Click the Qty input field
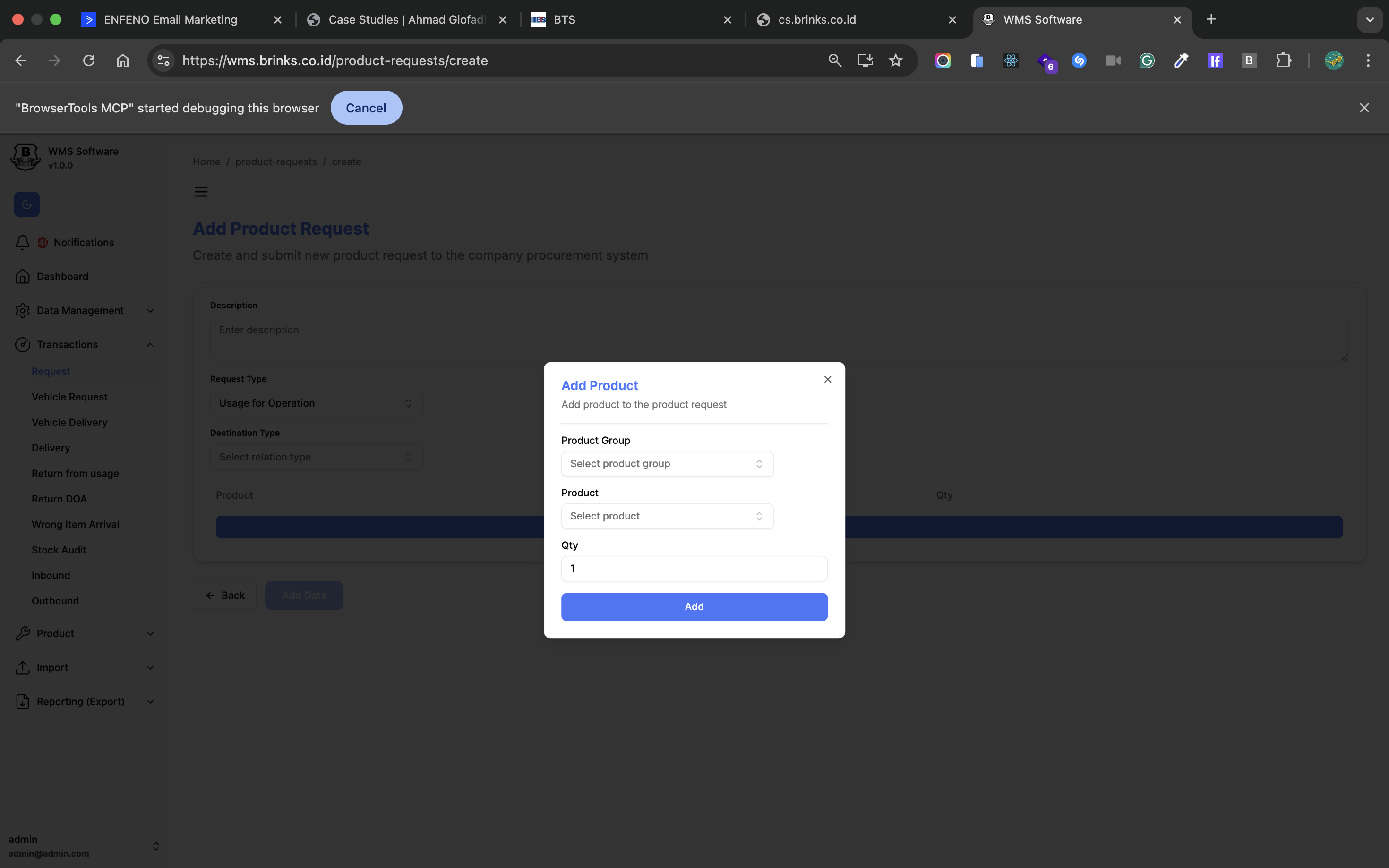The width and height of the screenshot is (1389, 868). click(x=694, y=568)
